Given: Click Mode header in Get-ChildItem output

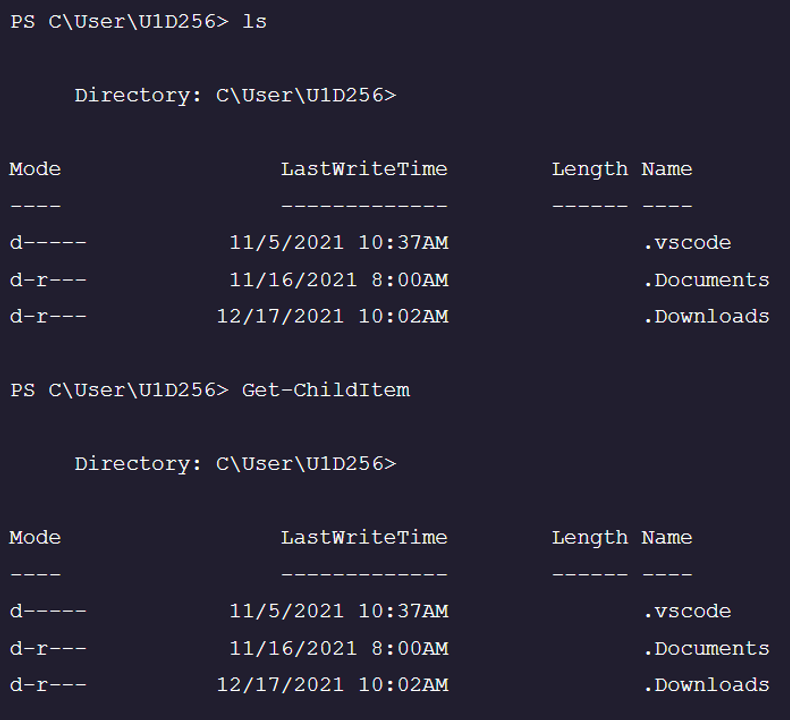Looking at the screenshot, I should pyautogui.click(x=35, y=537).
